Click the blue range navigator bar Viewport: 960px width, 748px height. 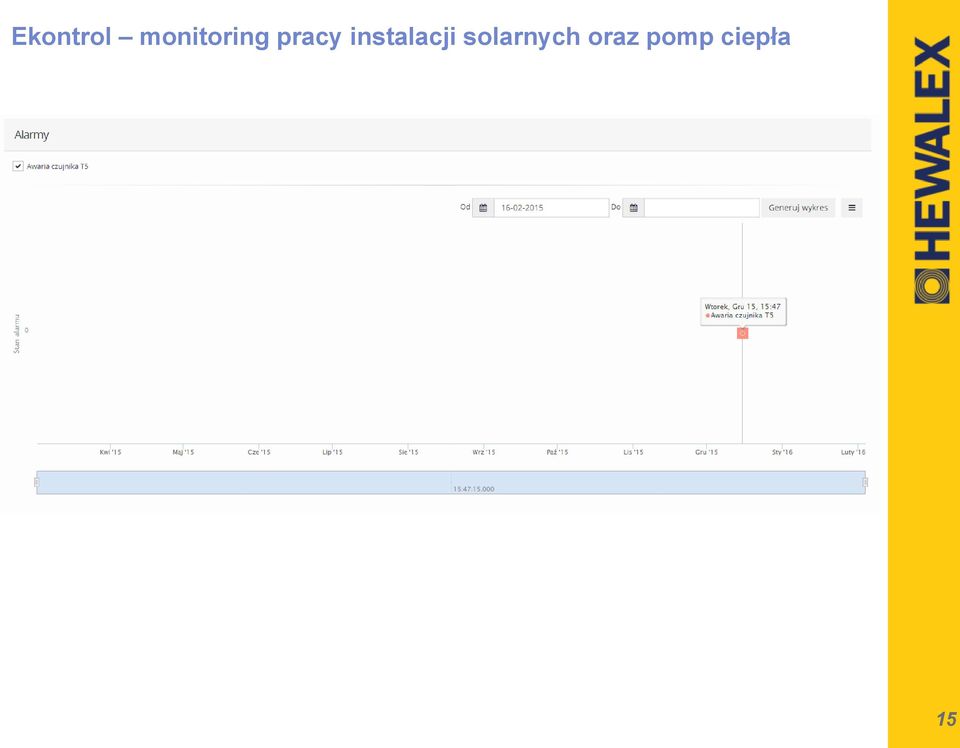pos(451,482)
